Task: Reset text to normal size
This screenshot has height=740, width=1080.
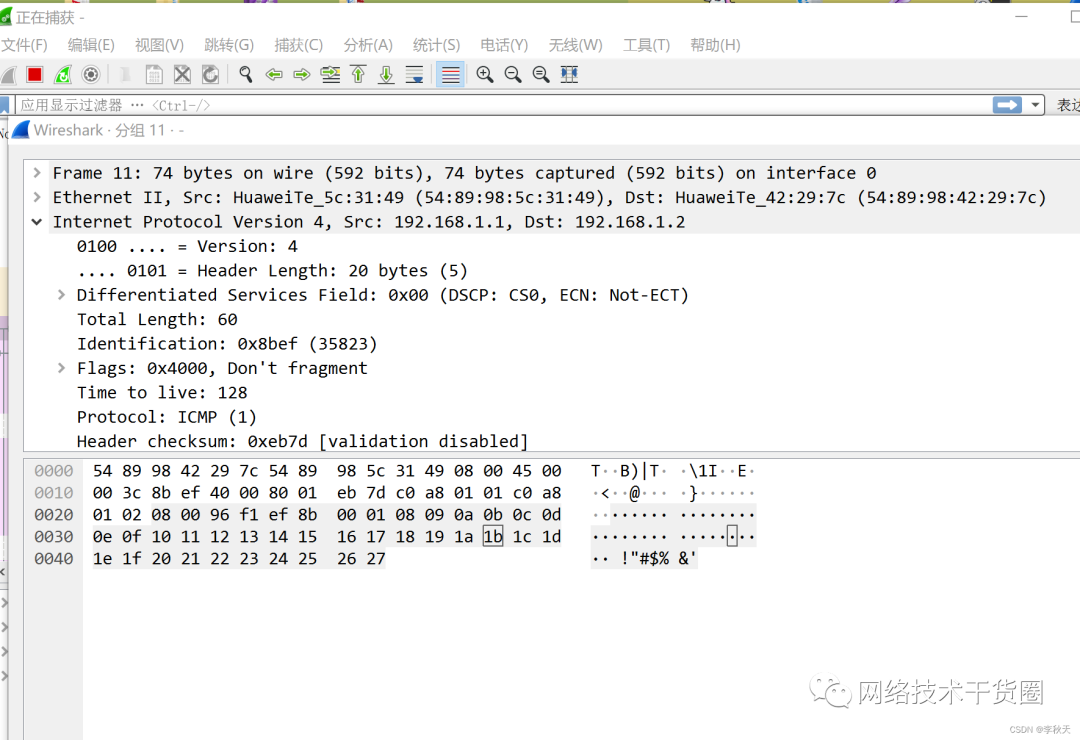Action: 541,74
